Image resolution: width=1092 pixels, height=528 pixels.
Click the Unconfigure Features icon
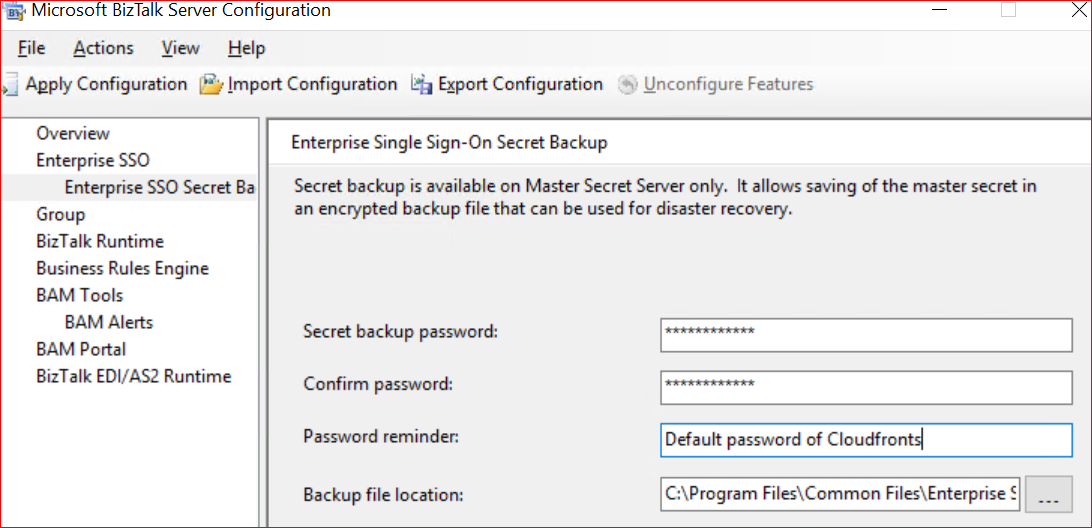[627, 85]
